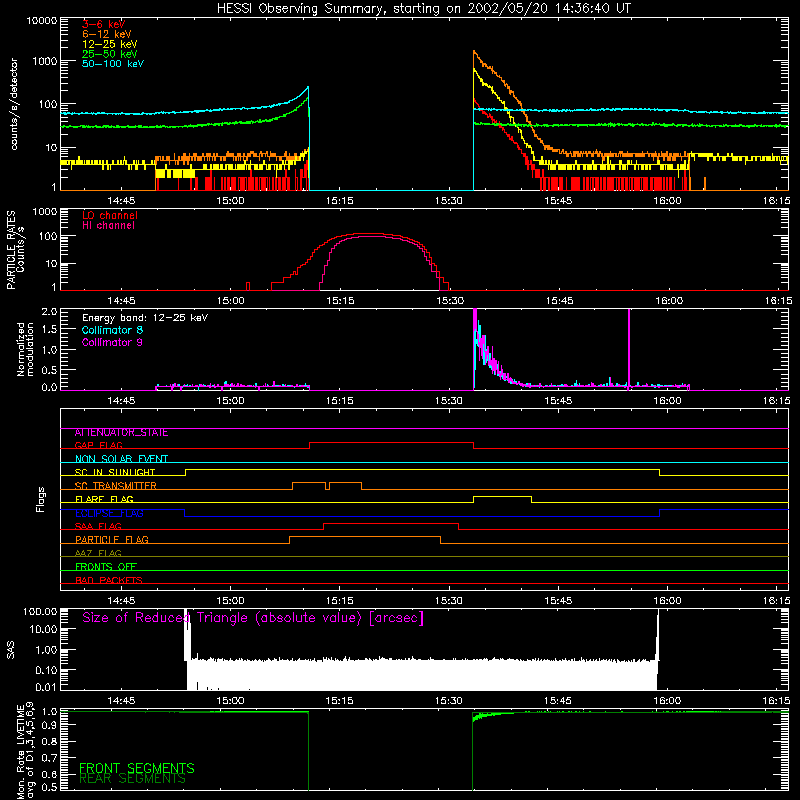The image size is (800, 800).
Task: Click the counts/s/detector axis title
Action: 14,104
